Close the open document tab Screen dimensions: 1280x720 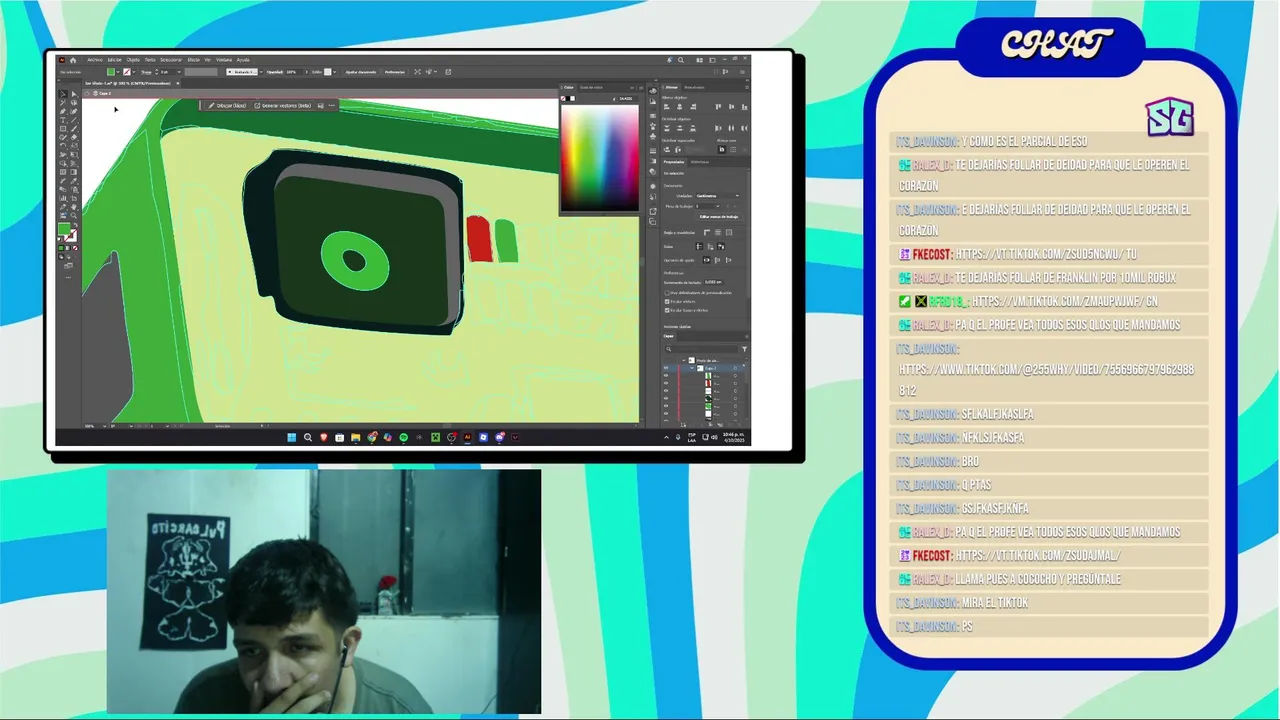[178, 83]
